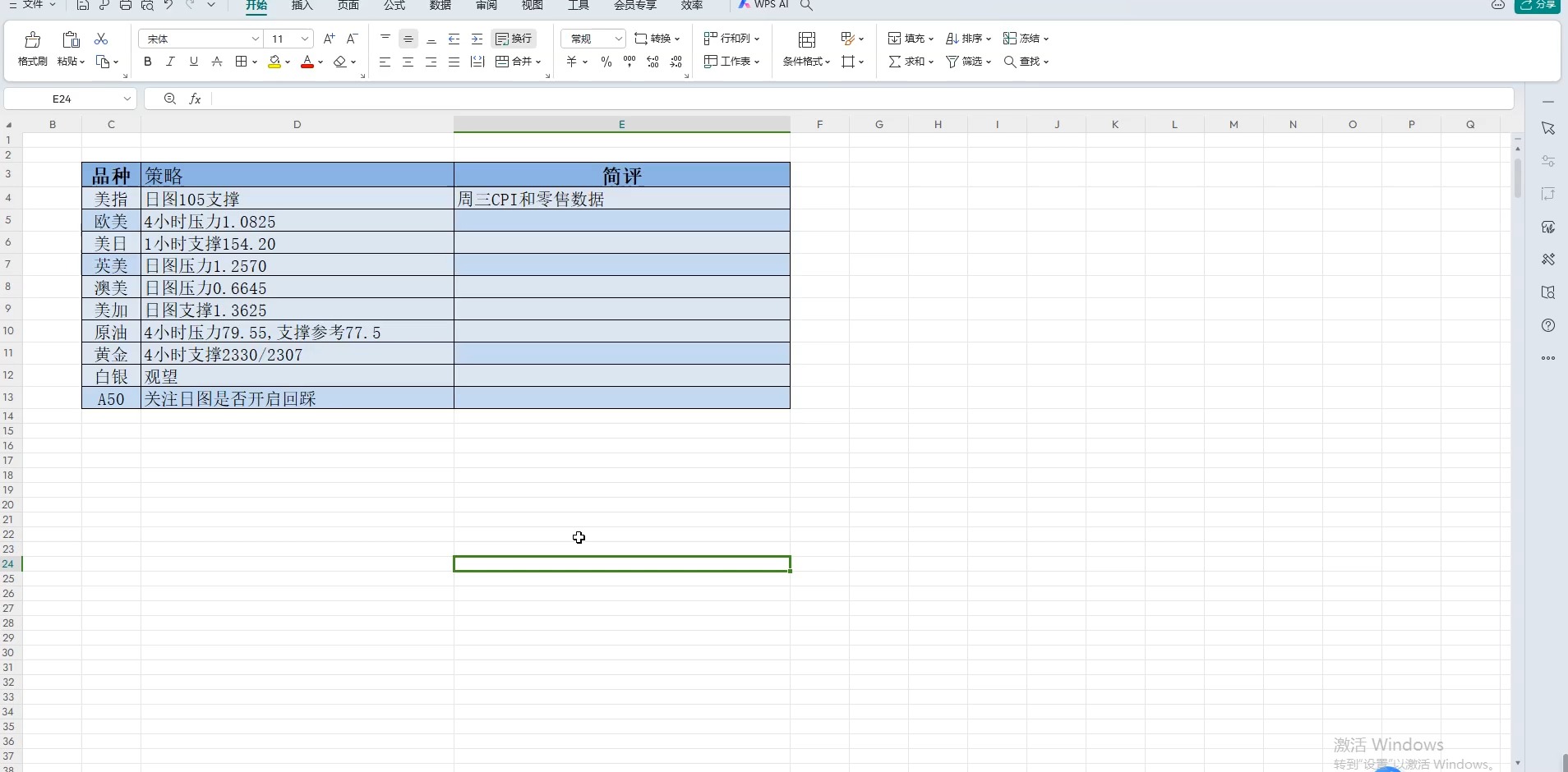Click the print preview icon

click(x=147, y=5)
